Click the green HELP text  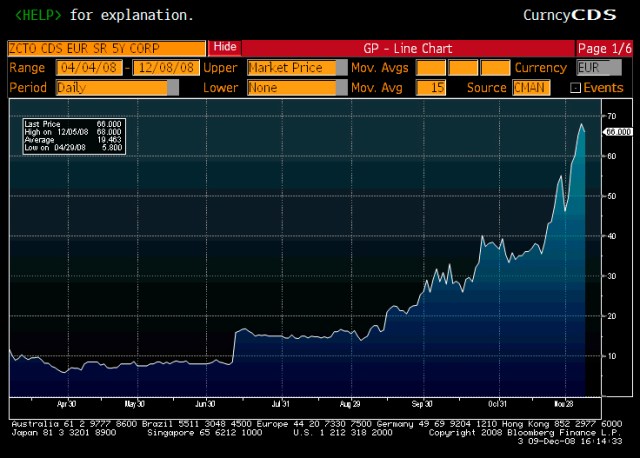click(x=38, y=15)
